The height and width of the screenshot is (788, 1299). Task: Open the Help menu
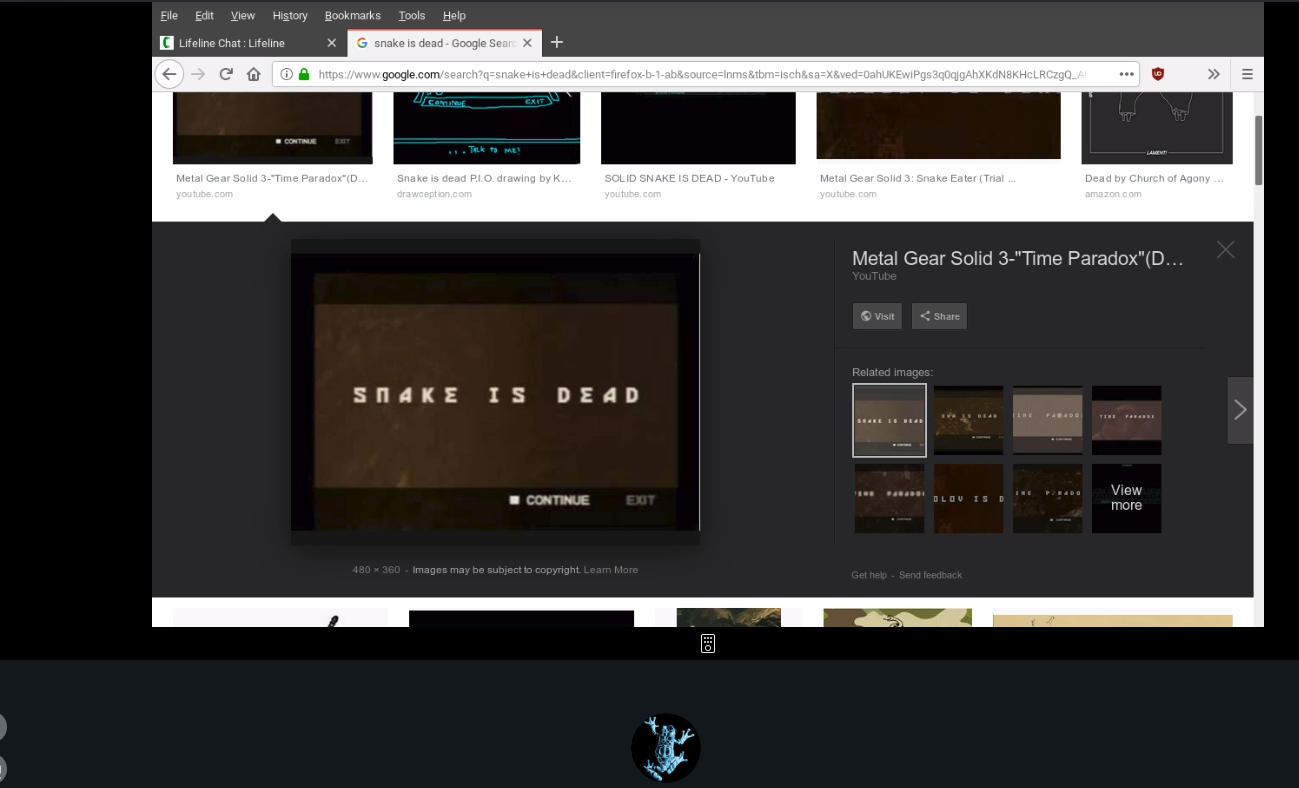454,15
